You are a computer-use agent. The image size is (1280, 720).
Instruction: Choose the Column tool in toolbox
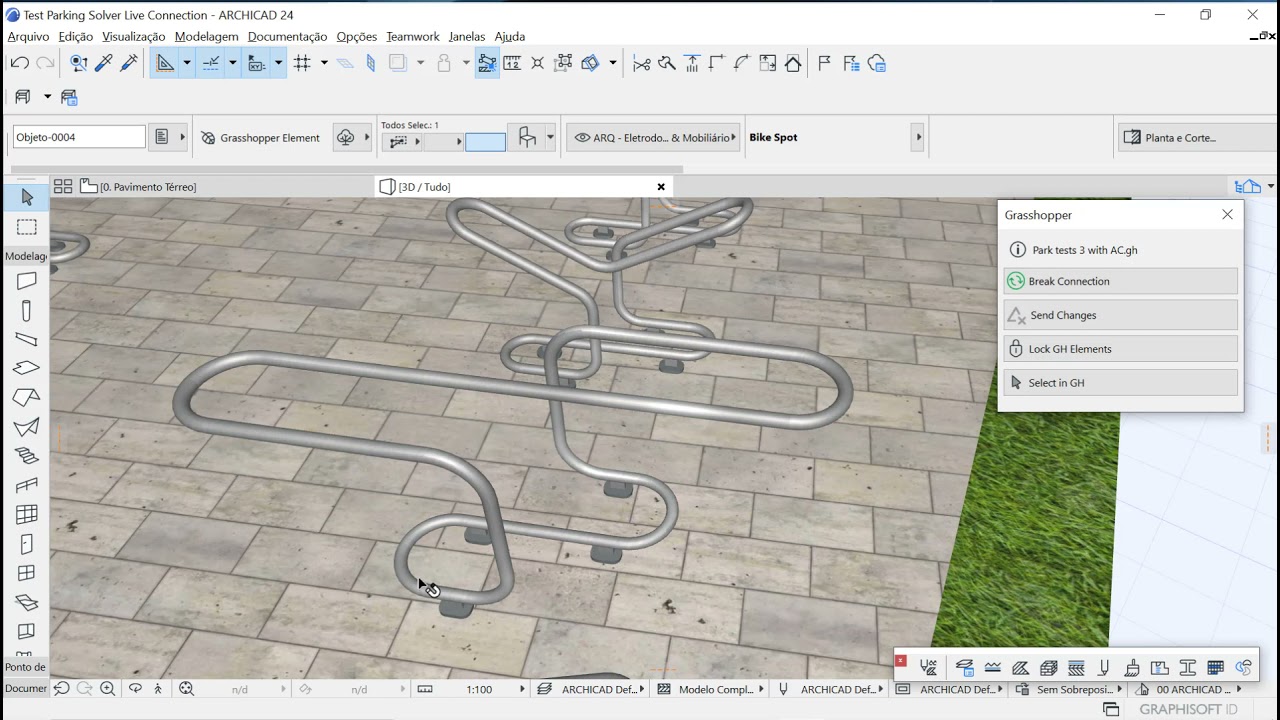point(27,311)
